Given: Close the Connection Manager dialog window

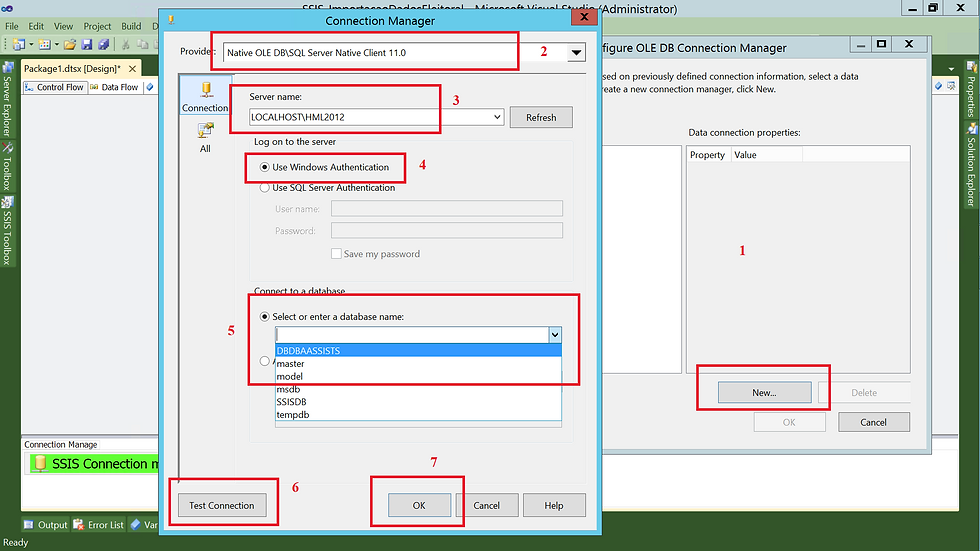Looking at the screenshot, I should (x=584, y=17).
